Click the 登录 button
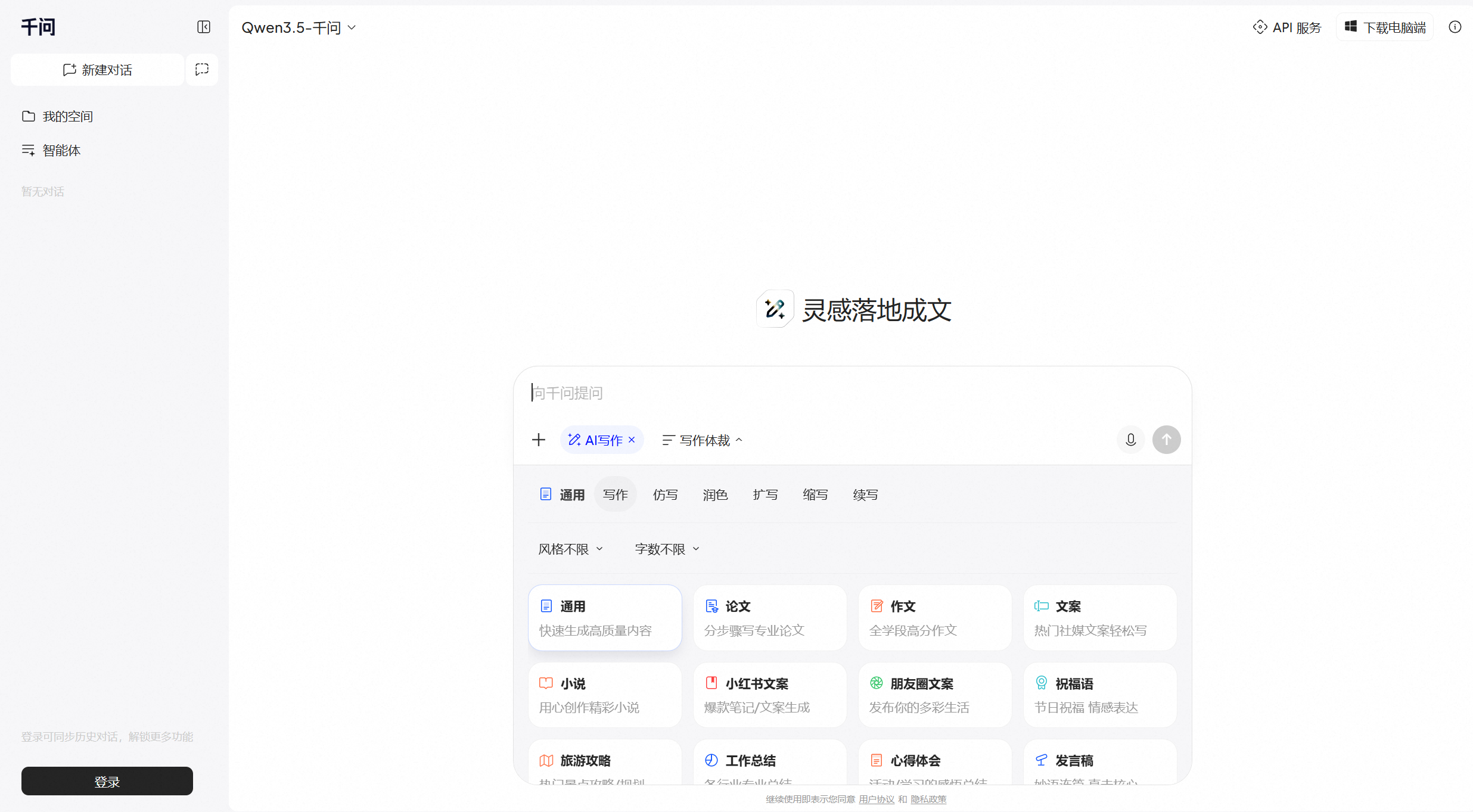Screen dimensions: 1473x812 (x=107, y=781)
